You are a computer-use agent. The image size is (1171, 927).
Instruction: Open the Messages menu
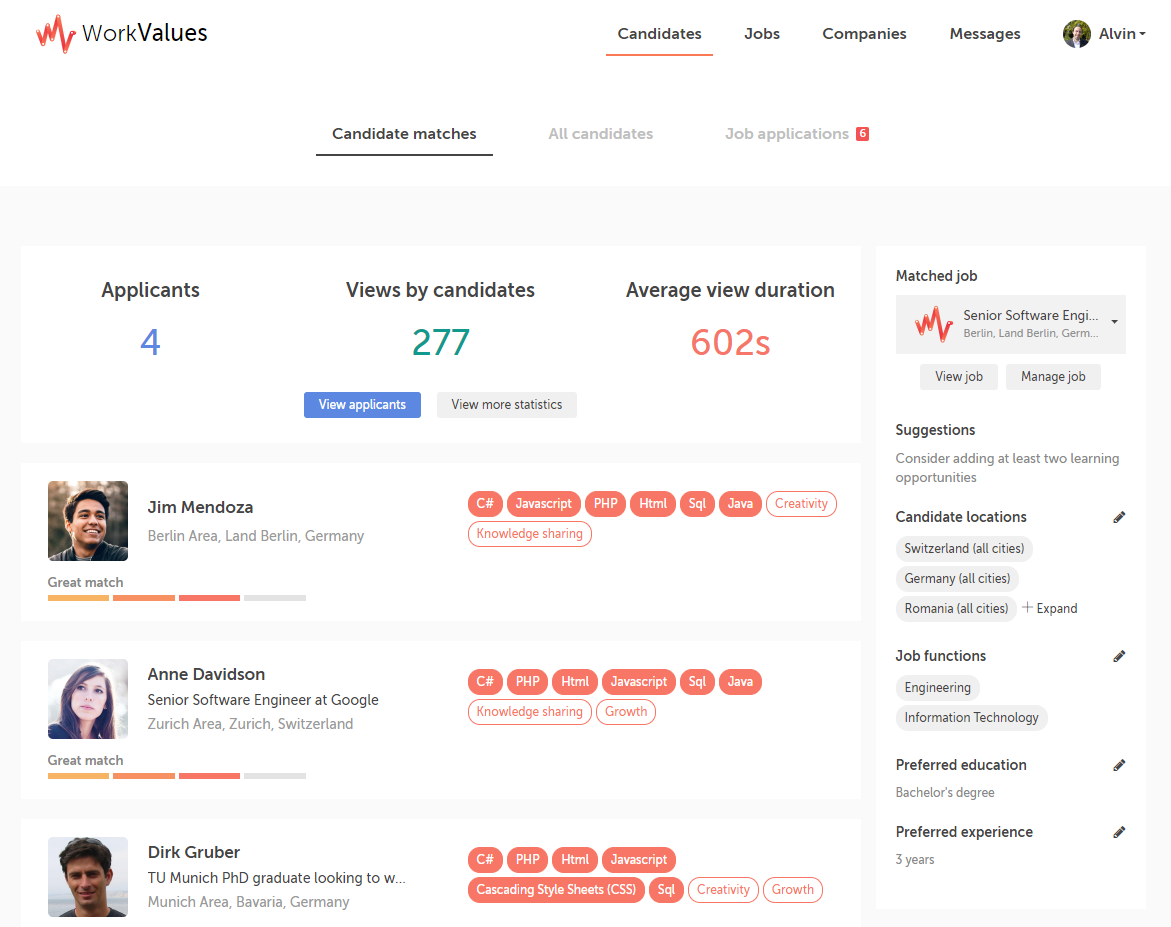click(x=984, y=34)
